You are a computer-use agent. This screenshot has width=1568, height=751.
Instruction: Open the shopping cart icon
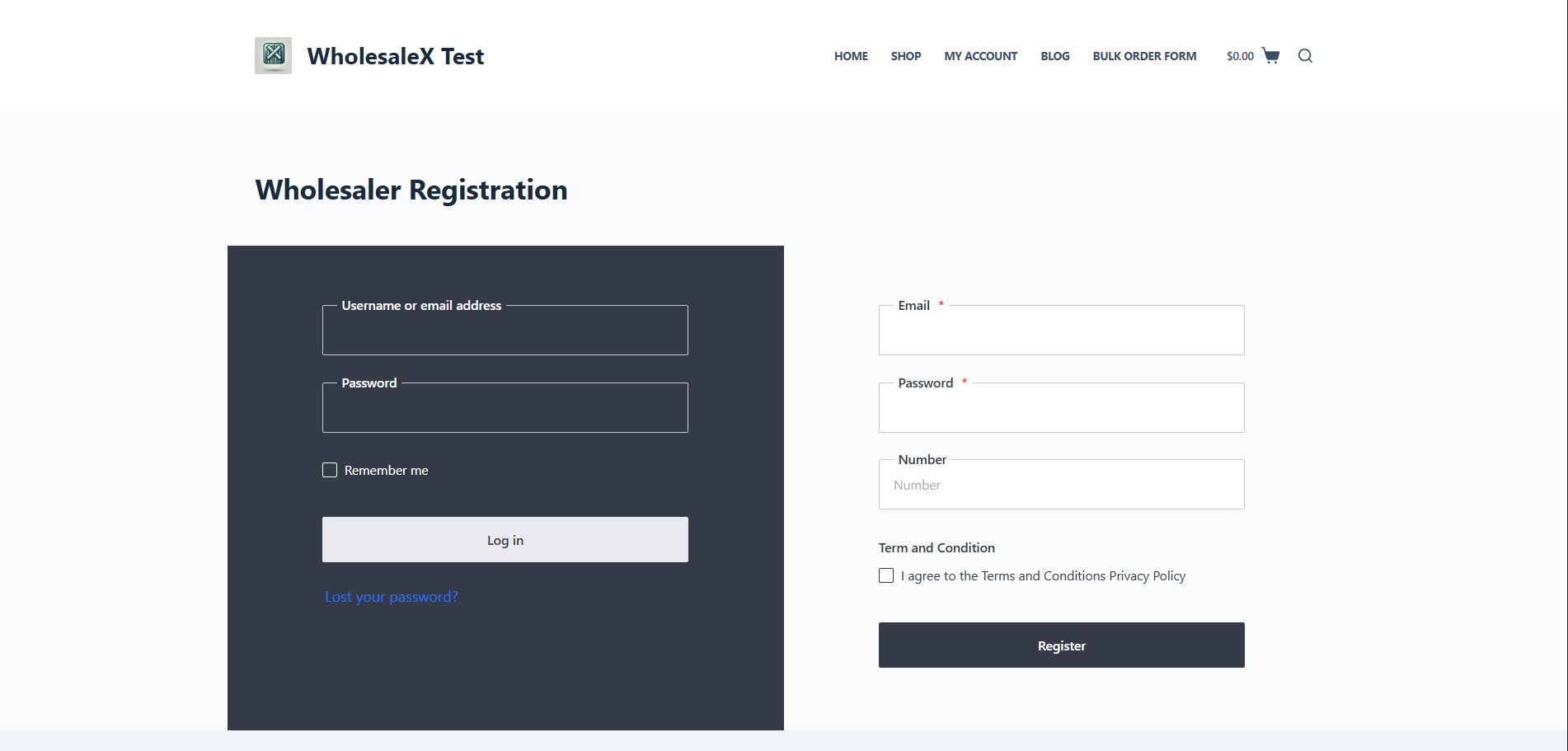click(x=1270, y=55)
